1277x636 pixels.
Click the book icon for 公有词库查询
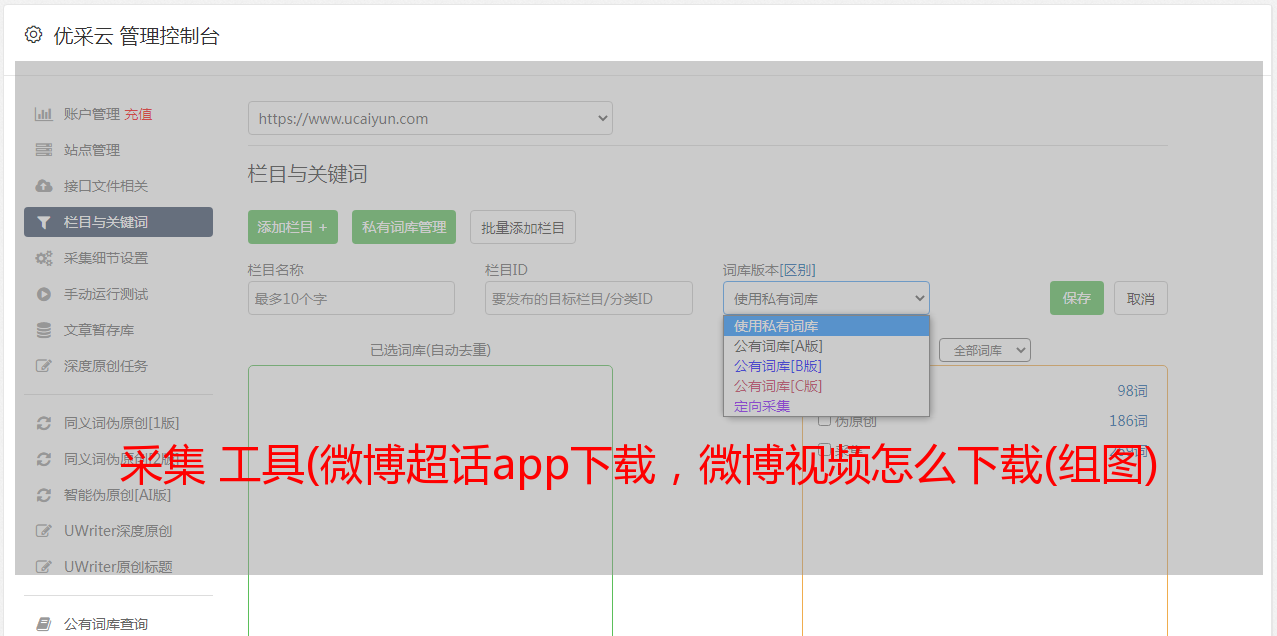(x=43, y=624)
